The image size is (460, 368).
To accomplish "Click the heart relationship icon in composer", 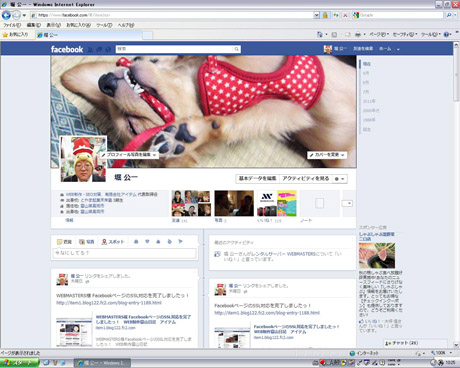I will point(147,241).
